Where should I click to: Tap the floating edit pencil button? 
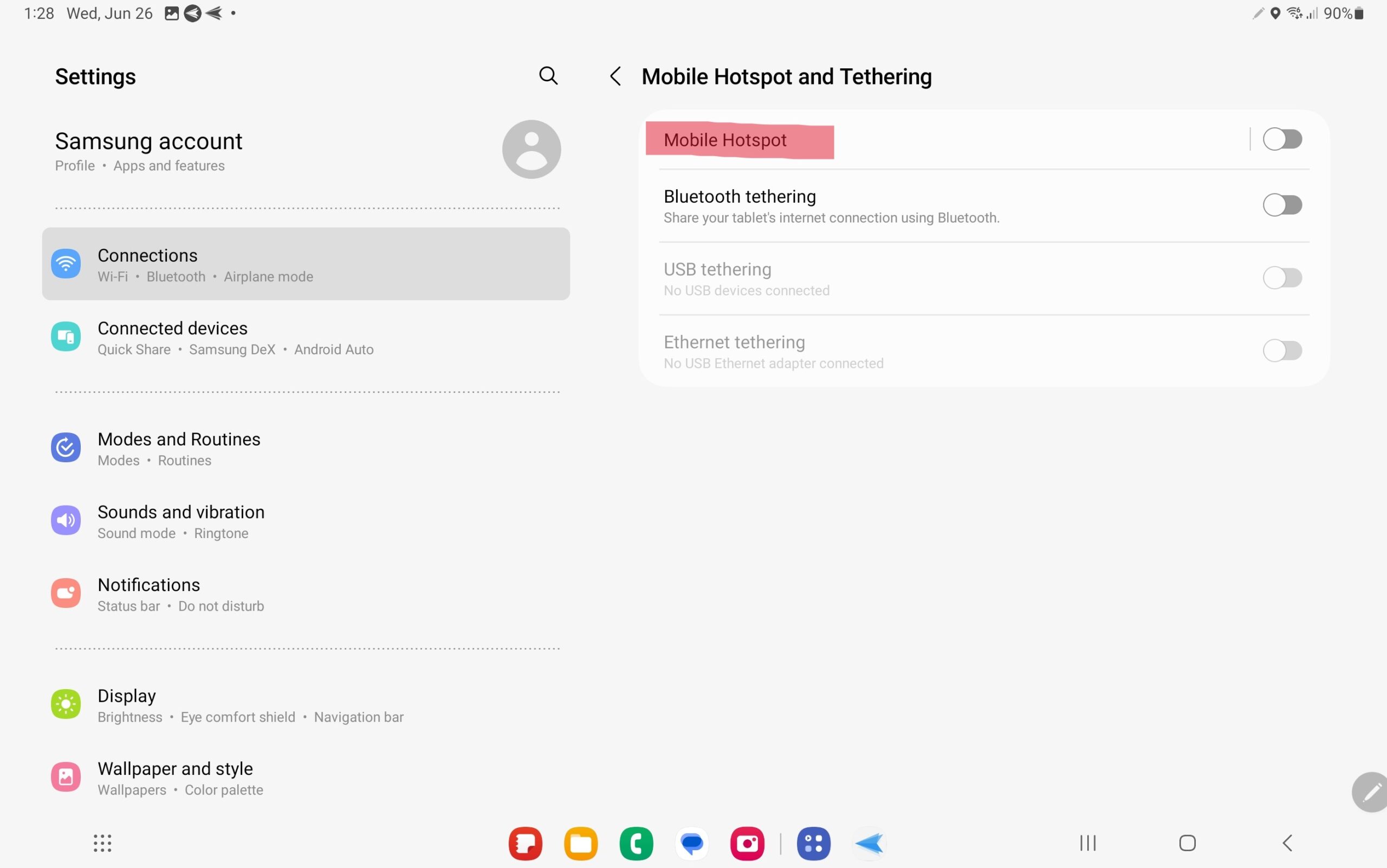tap(1371, 792)
